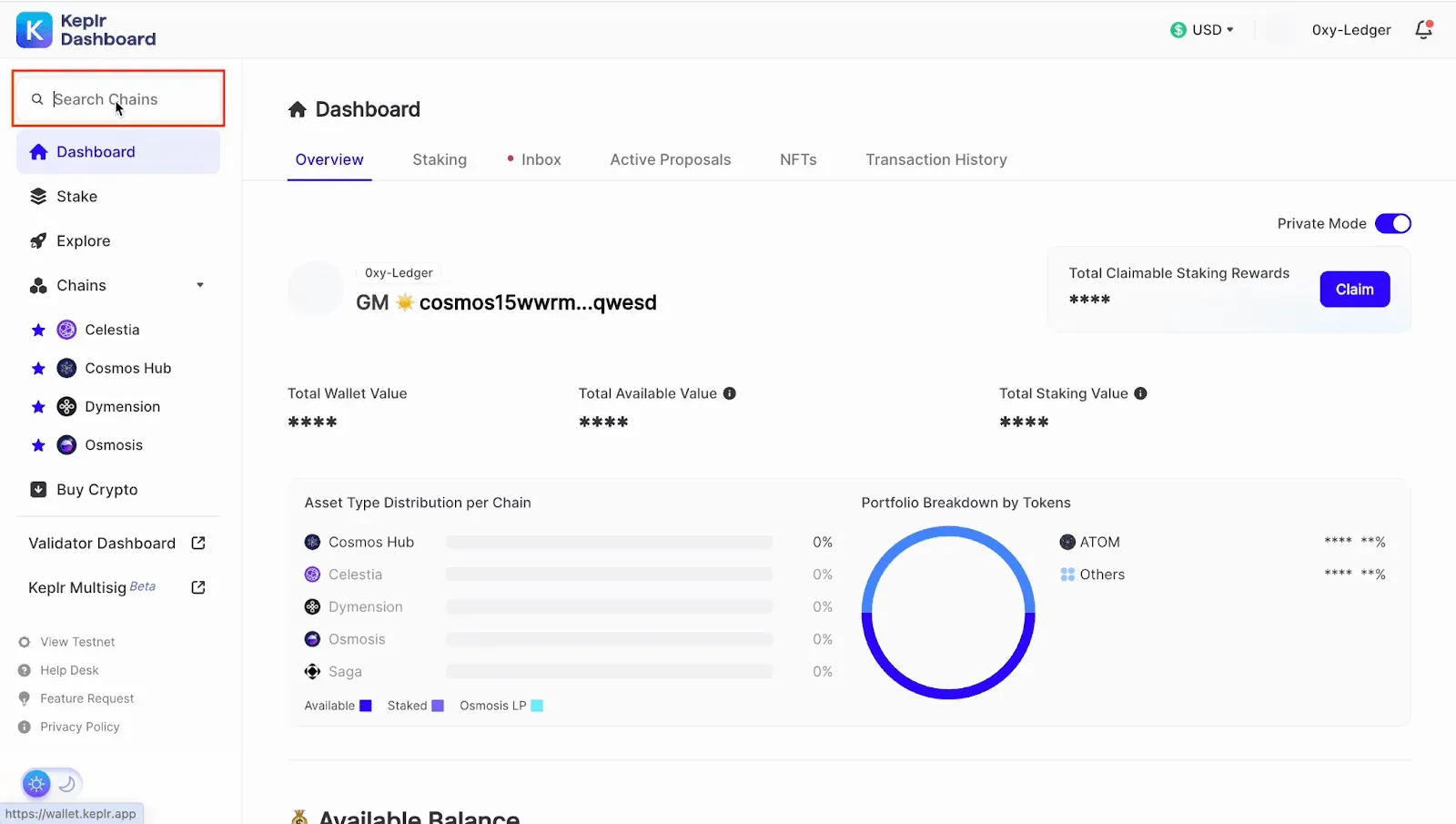Viewport: 1456px width, 824px height.
Task: Collapse the Chains list arrow
Action: point(200,285)
